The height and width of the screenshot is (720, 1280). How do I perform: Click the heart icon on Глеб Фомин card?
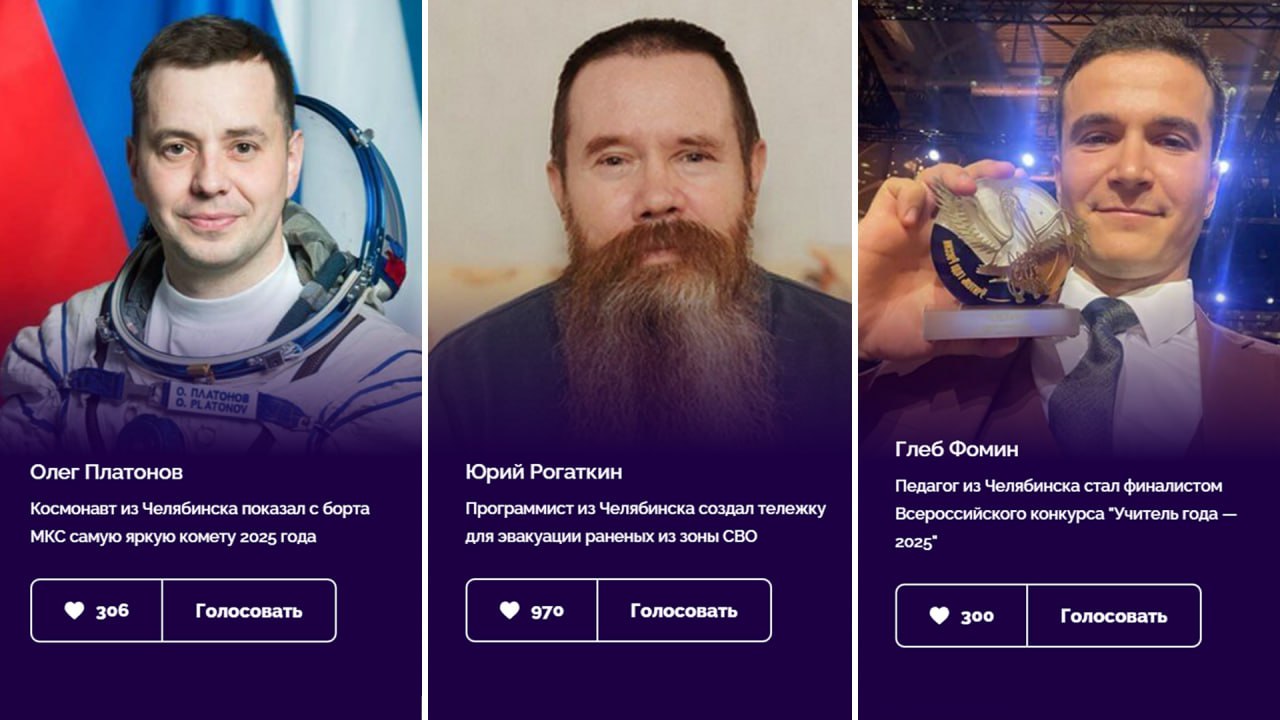pos(939,616)
